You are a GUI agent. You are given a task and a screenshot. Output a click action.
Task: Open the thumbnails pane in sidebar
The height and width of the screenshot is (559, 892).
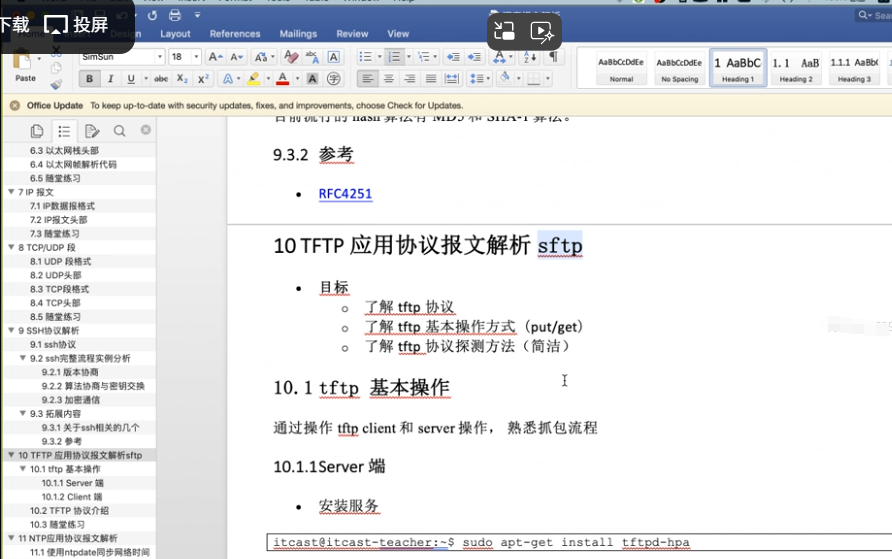pos(37,131)
